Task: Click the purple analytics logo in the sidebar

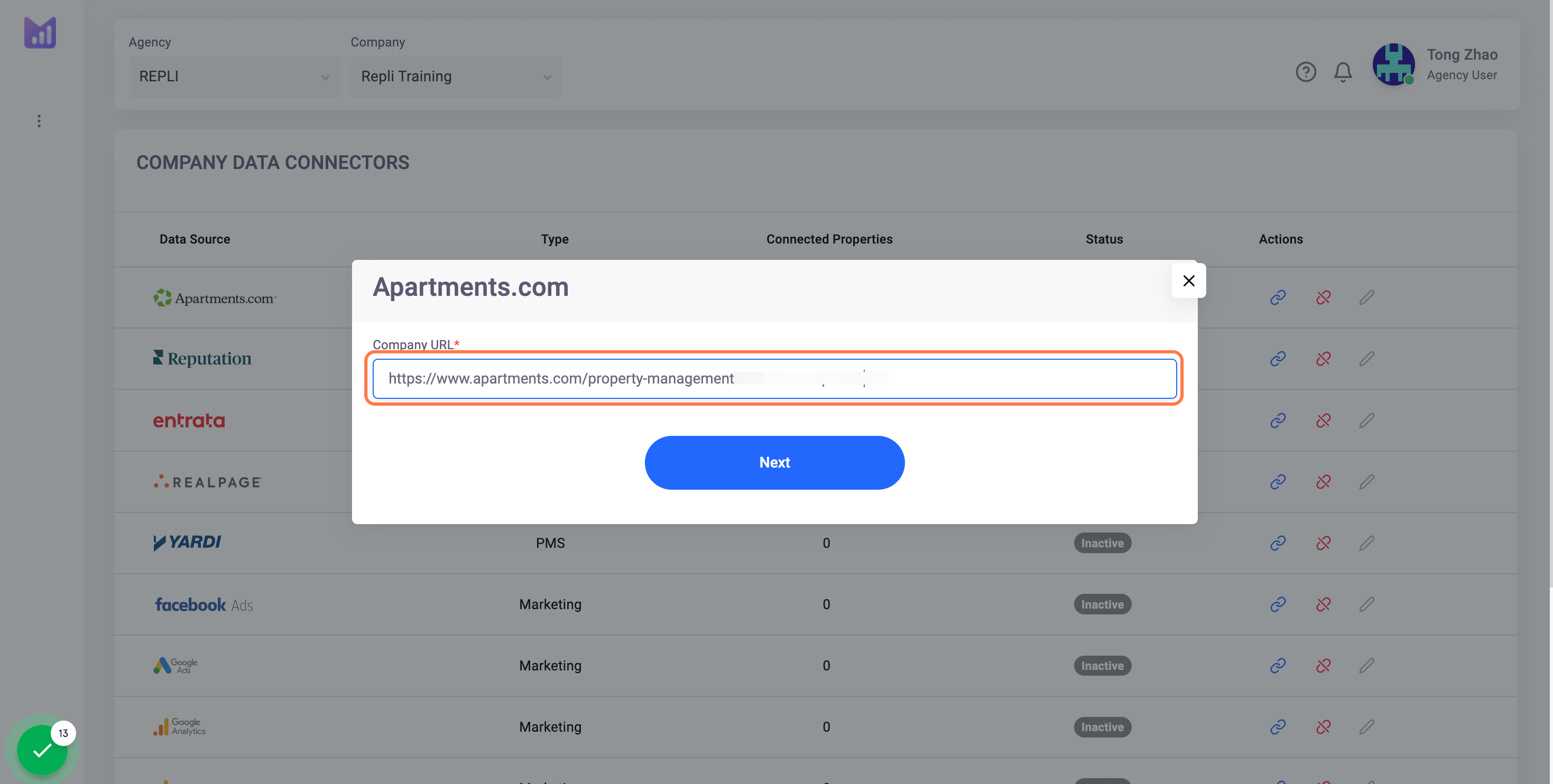Action: pos(40,33)
